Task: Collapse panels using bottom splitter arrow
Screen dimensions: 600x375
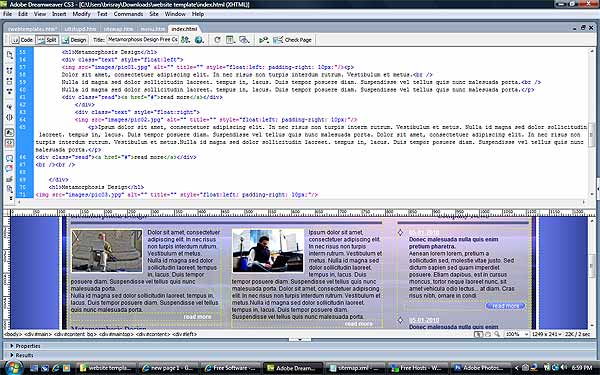Action: pyautogui.click(x=300, y=339)
